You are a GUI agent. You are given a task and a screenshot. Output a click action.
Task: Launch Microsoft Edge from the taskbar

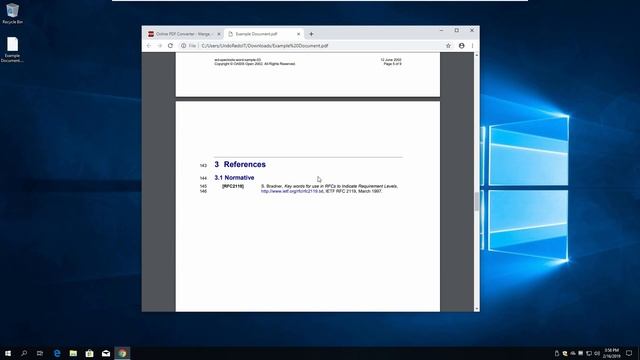click(x=57, y=353)
